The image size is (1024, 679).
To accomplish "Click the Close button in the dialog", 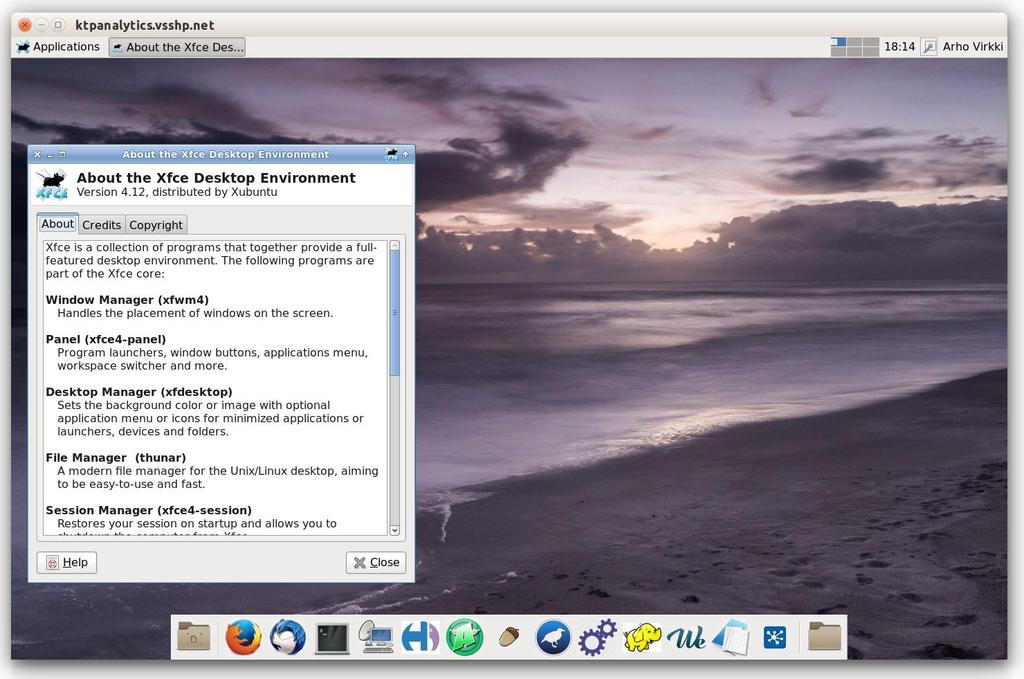I will tap(376, 563).
